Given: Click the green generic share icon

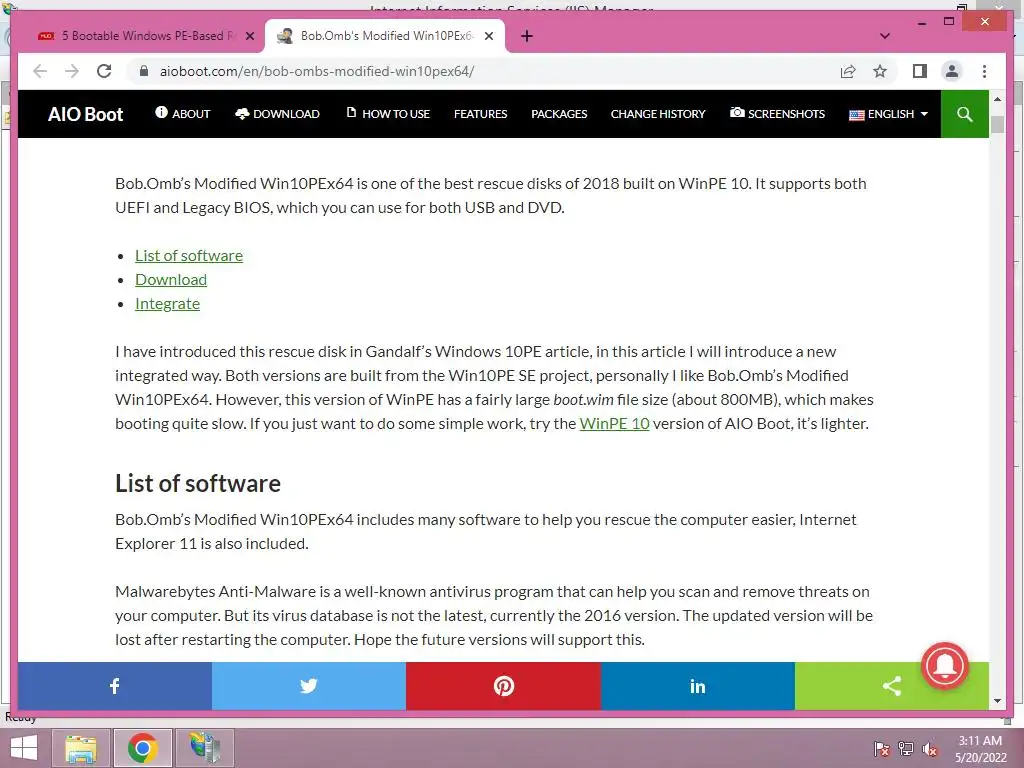Looking at the screenshot, I should coord(892,686).
